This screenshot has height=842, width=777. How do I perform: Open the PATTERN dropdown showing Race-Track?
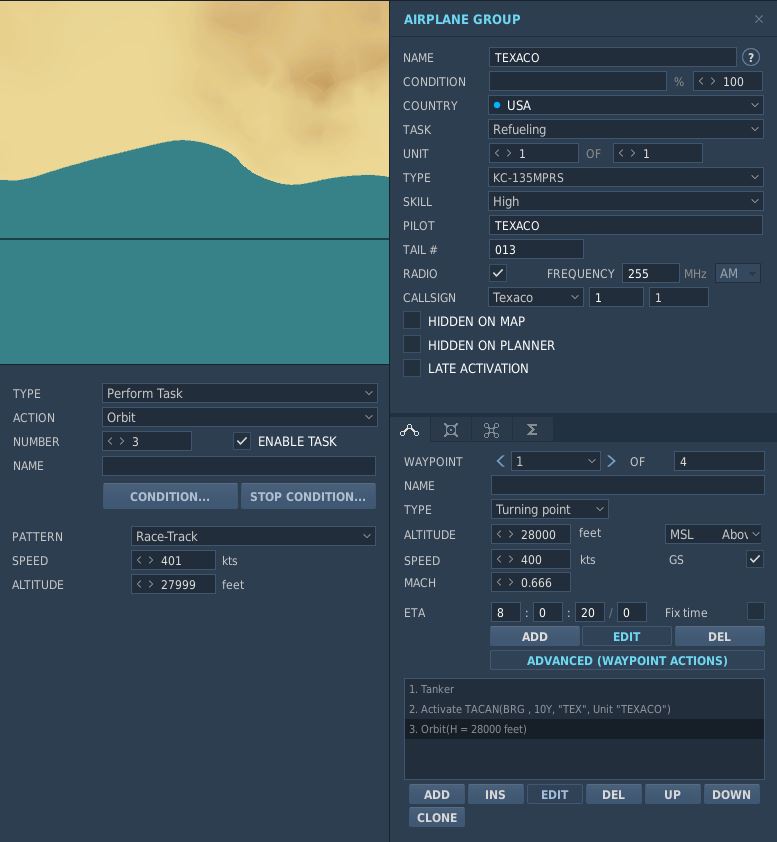tap(253, 536)
